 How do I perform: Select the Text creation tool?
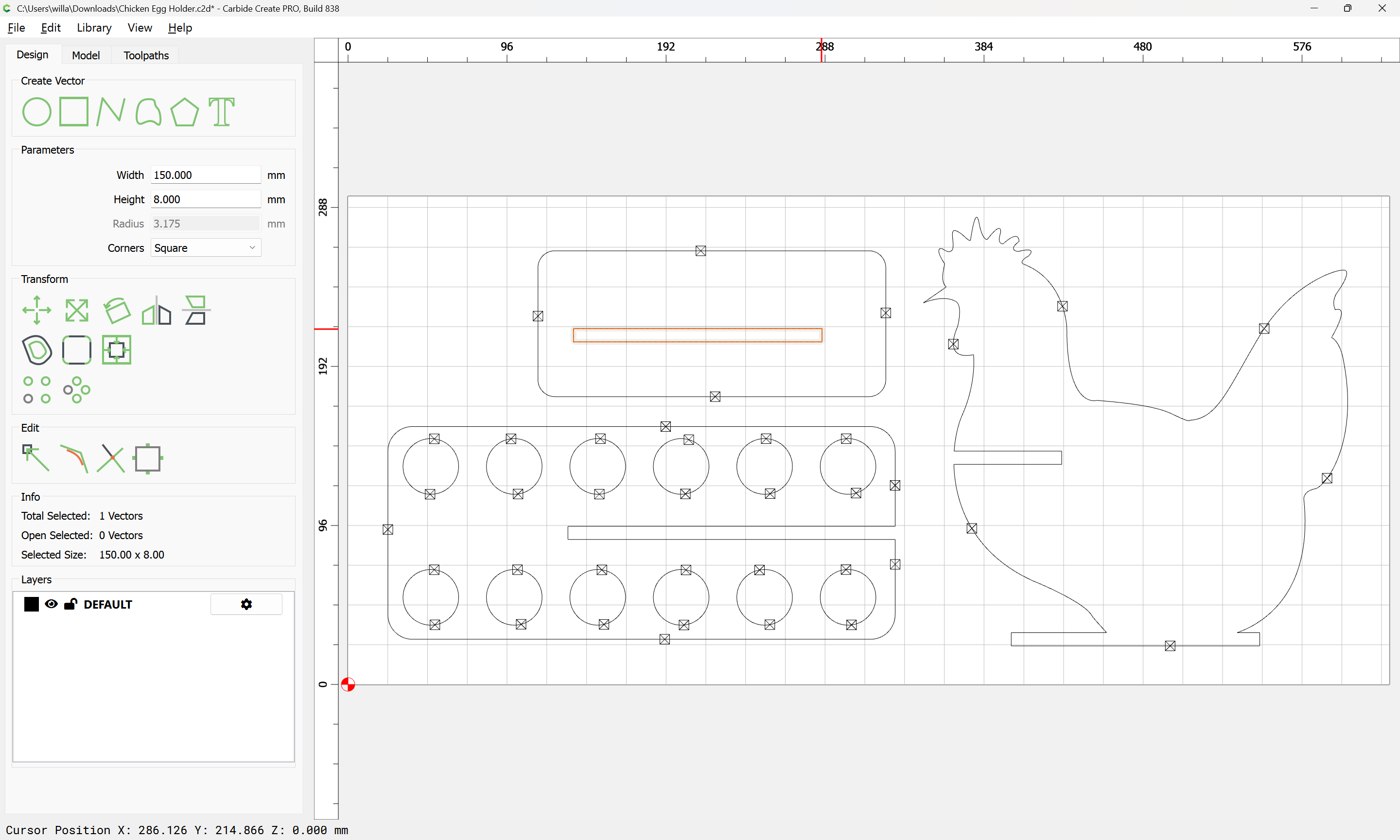point(221,111)
